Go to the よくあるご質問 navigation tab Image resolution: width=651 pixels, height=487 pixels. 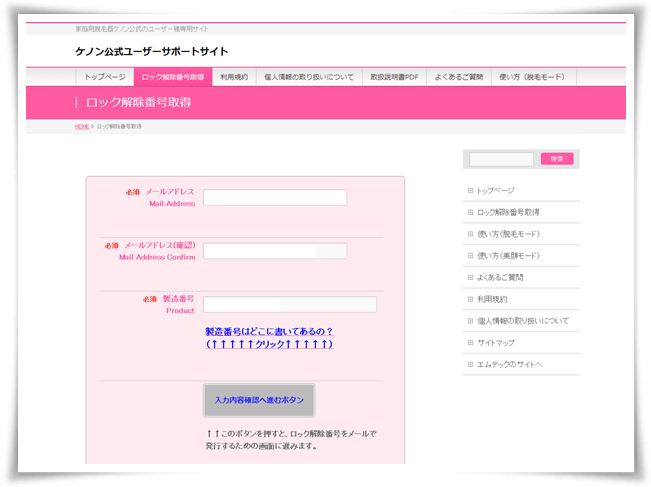(x=459, y=77)
